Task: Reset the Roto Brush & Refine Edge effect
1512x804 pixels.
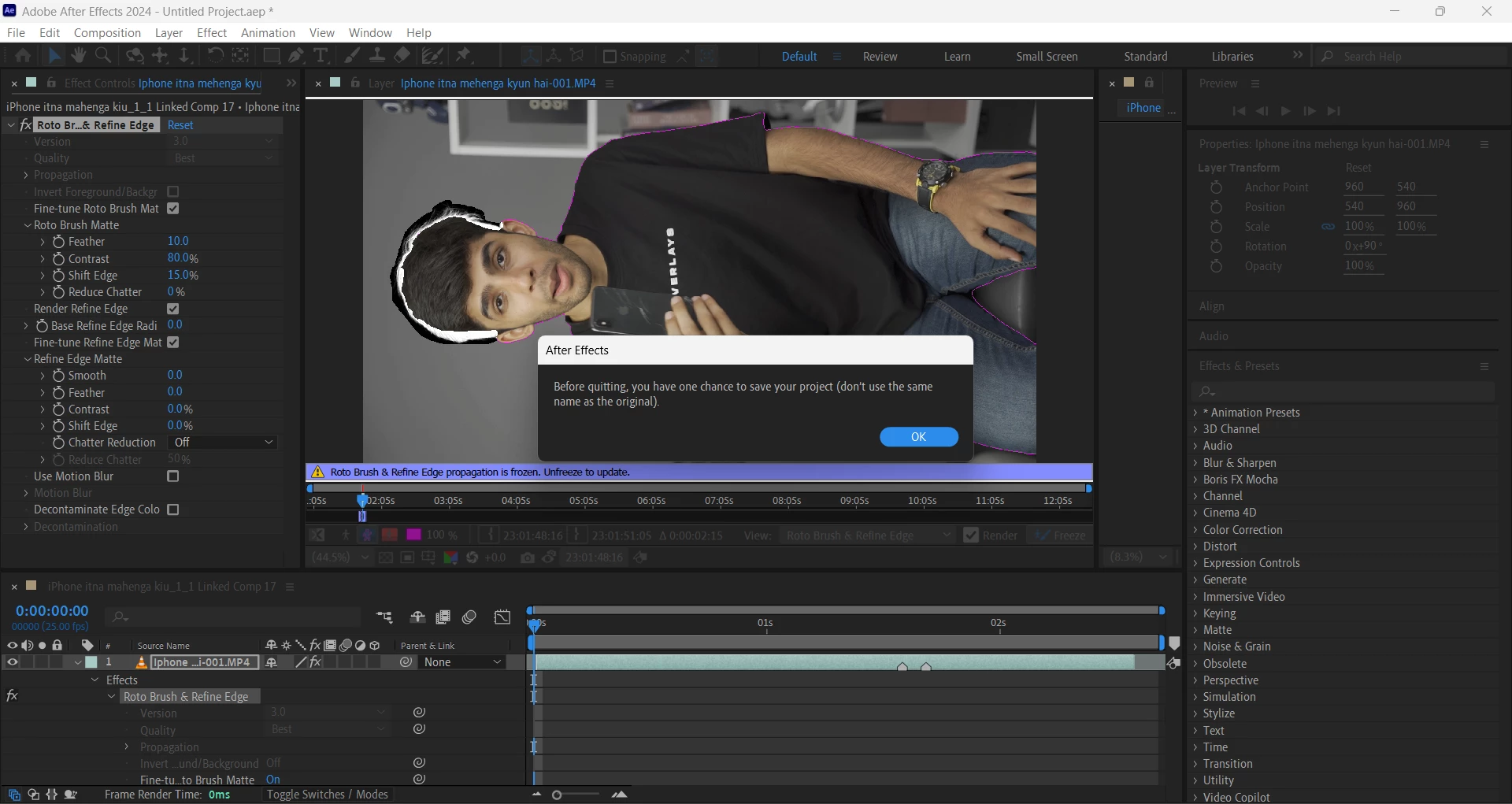Action: point(180,125)
